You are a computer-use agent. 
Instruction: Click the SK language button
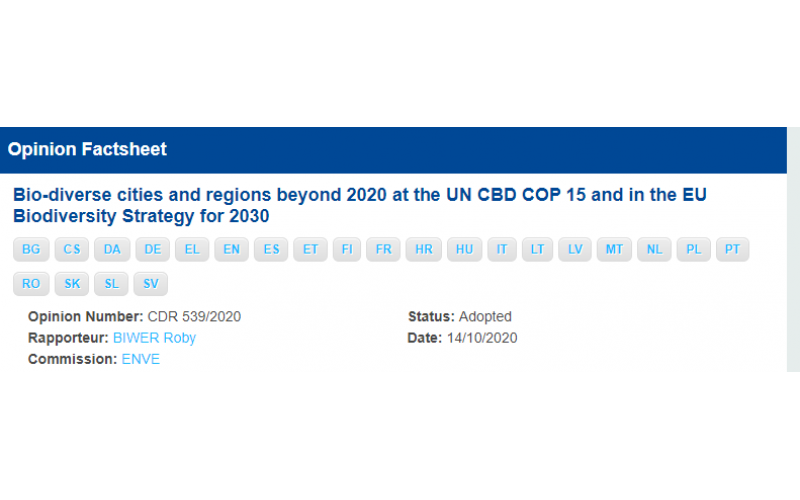[x=72, y=284]
